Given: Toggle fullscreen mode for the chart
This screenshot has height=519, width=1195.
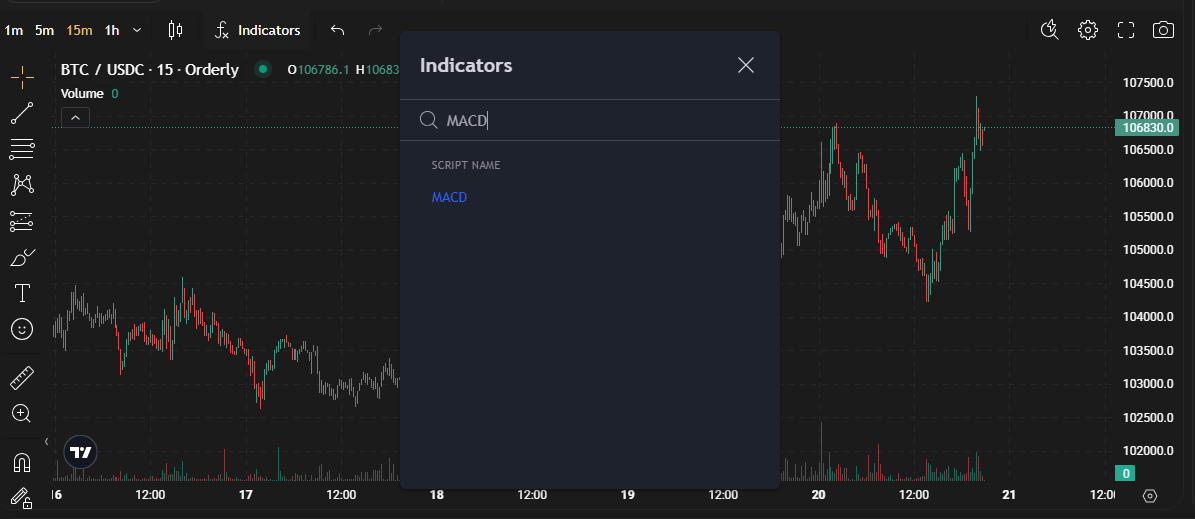Looking at the screenshot, I should click(x=1126, y=30).
